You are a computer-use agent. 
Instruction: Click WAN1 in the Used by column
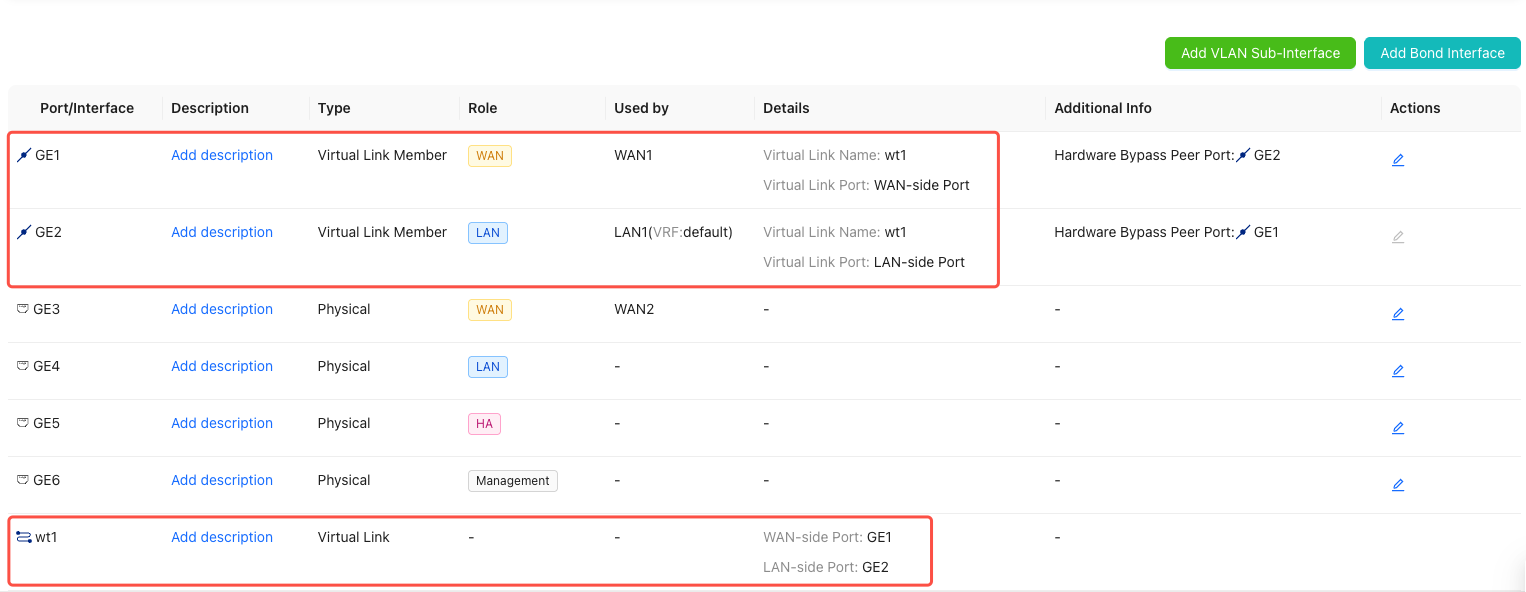633,155
